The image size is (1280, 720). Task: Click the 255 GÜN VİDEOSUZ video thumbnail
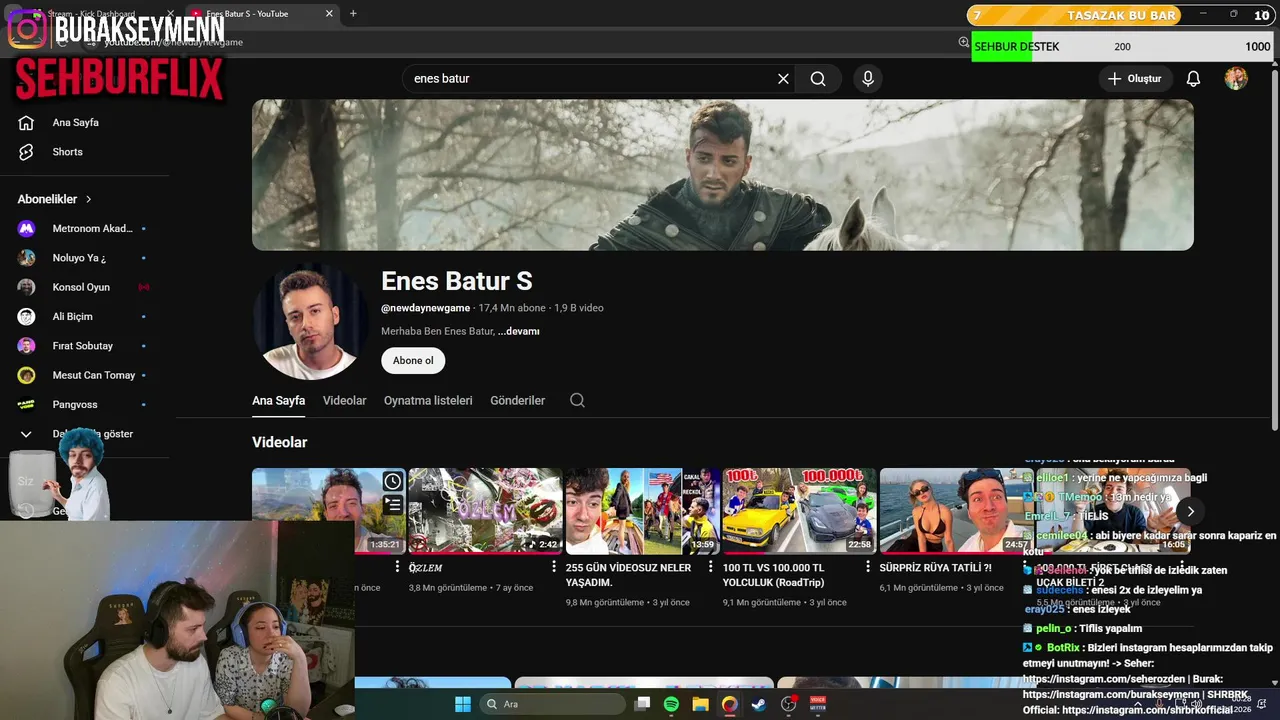click(642, 511)
